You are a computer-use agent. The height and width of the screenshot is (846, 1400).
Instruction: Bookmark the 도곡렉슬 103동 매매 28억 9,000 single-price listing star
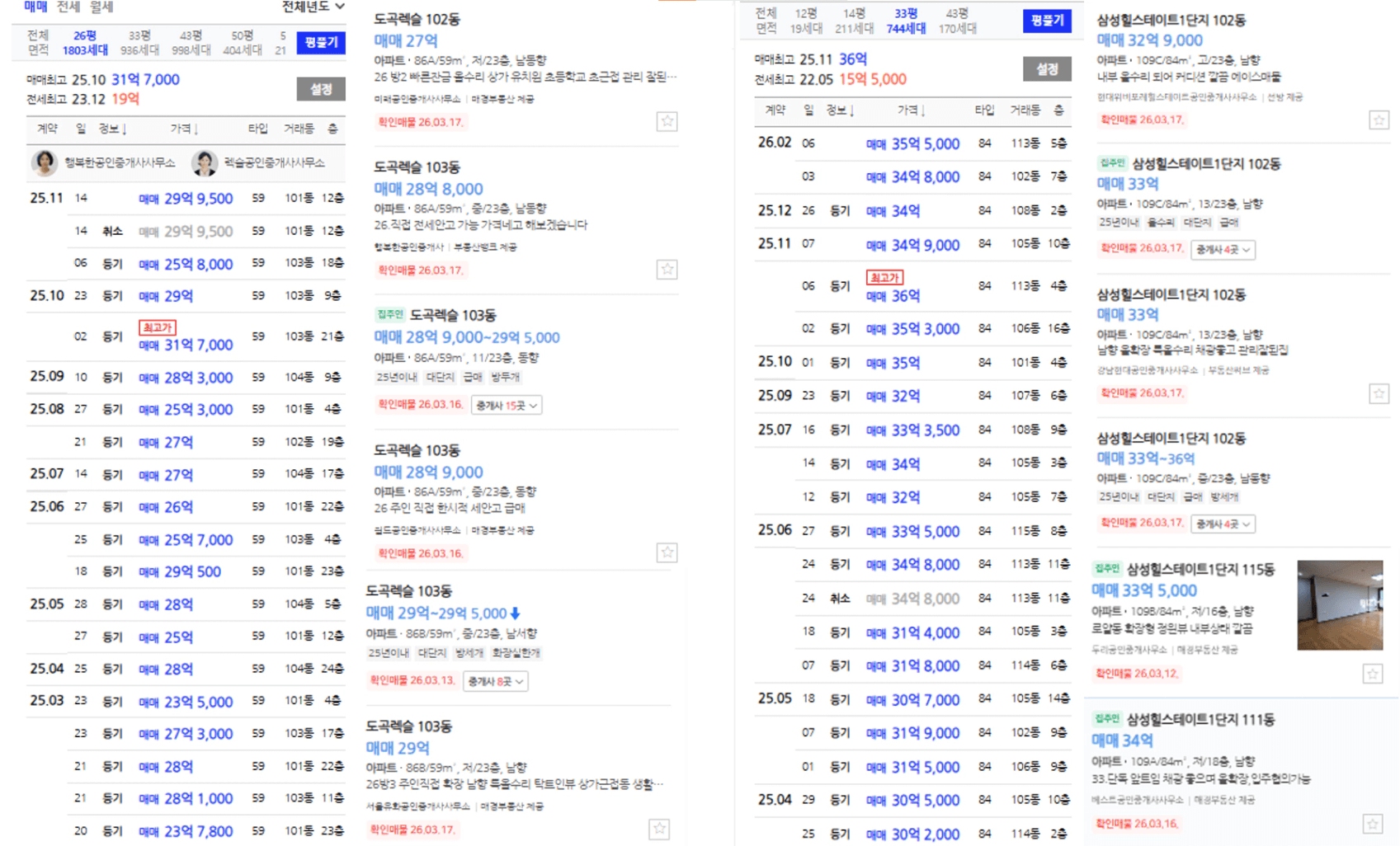[667, 552]
